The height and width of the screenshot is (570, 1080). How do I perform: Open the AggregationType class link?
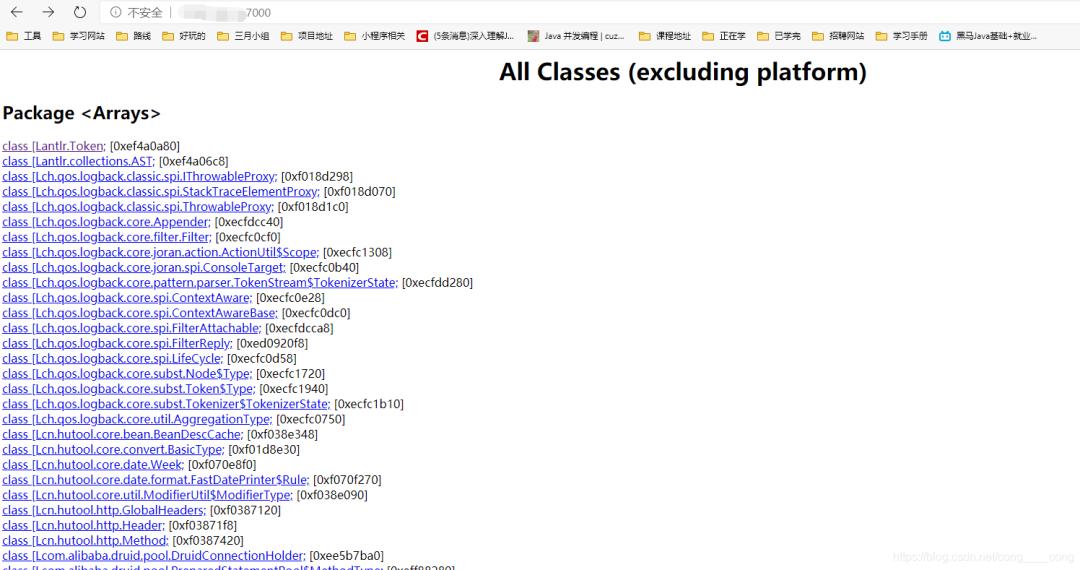(x=137, y=419)
